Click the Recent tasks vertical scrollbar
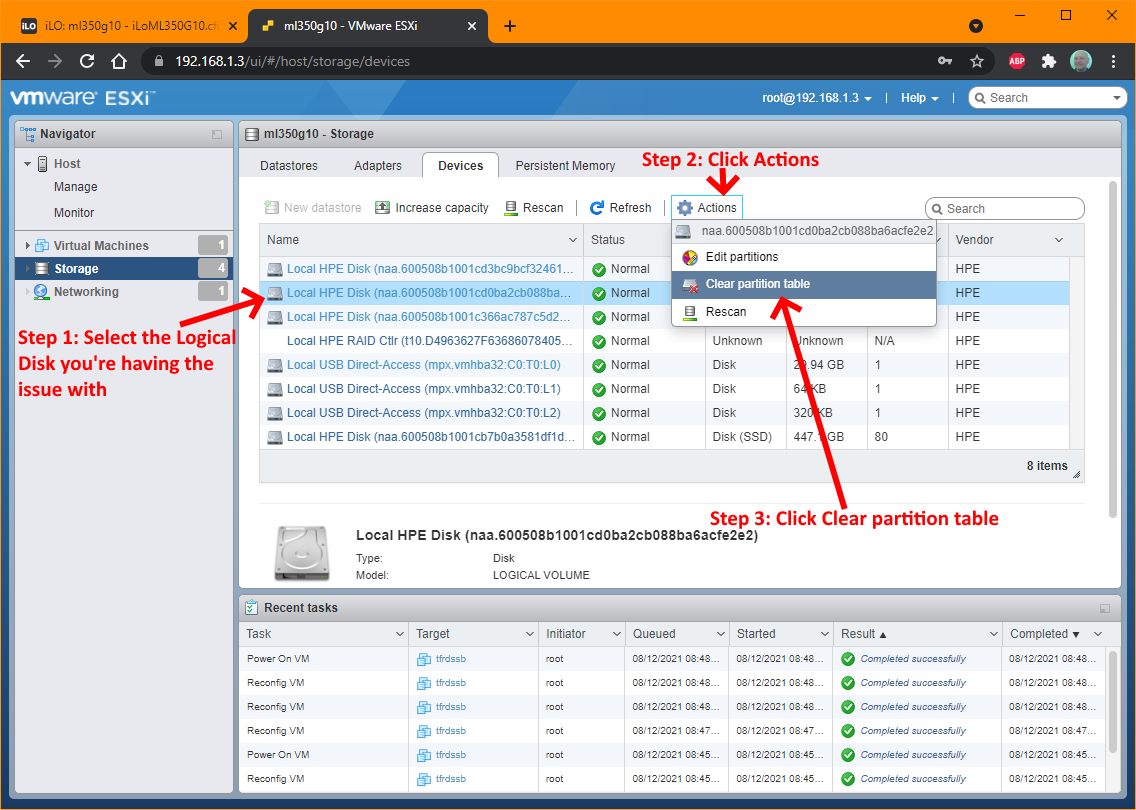This screenshot has width=1136, height=810. 1114,703
